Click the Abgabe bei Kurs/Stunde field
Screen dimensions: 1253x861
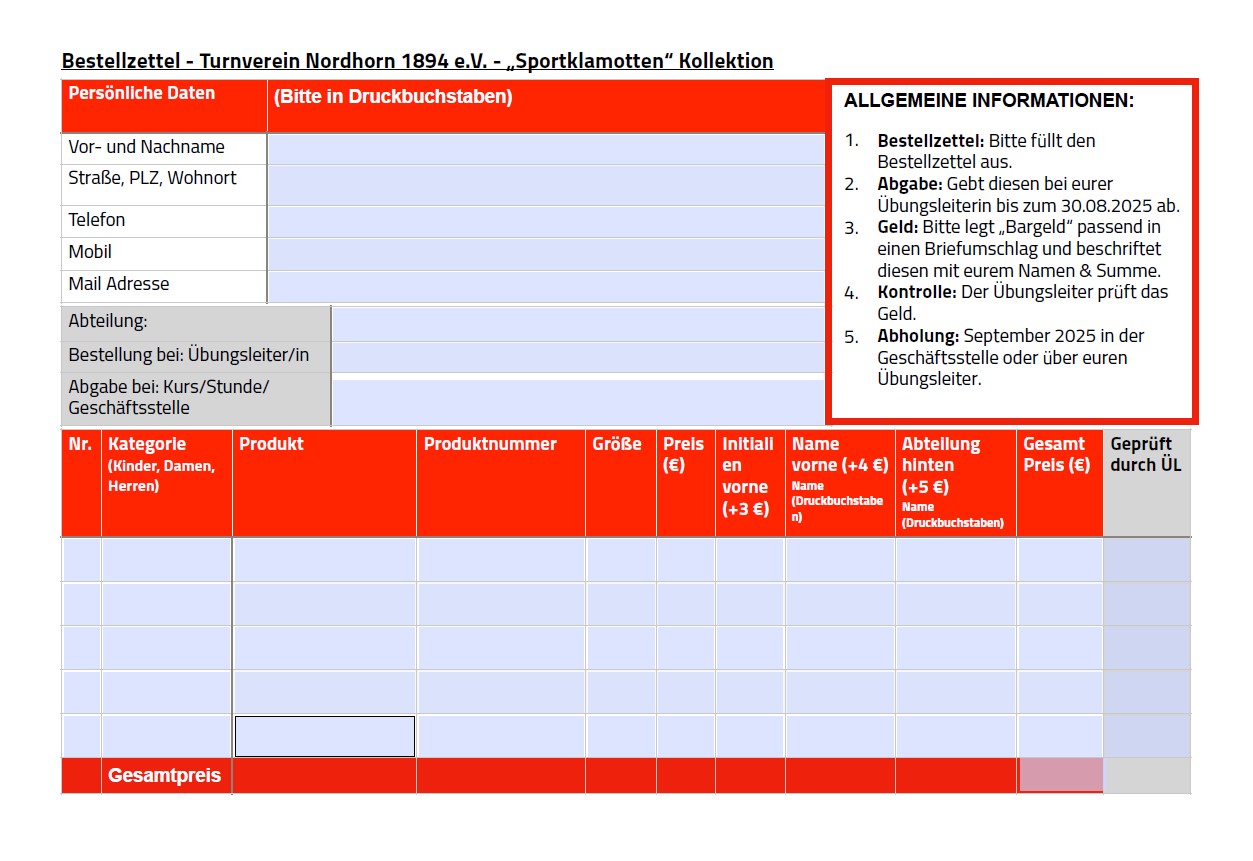coord(578,402)
